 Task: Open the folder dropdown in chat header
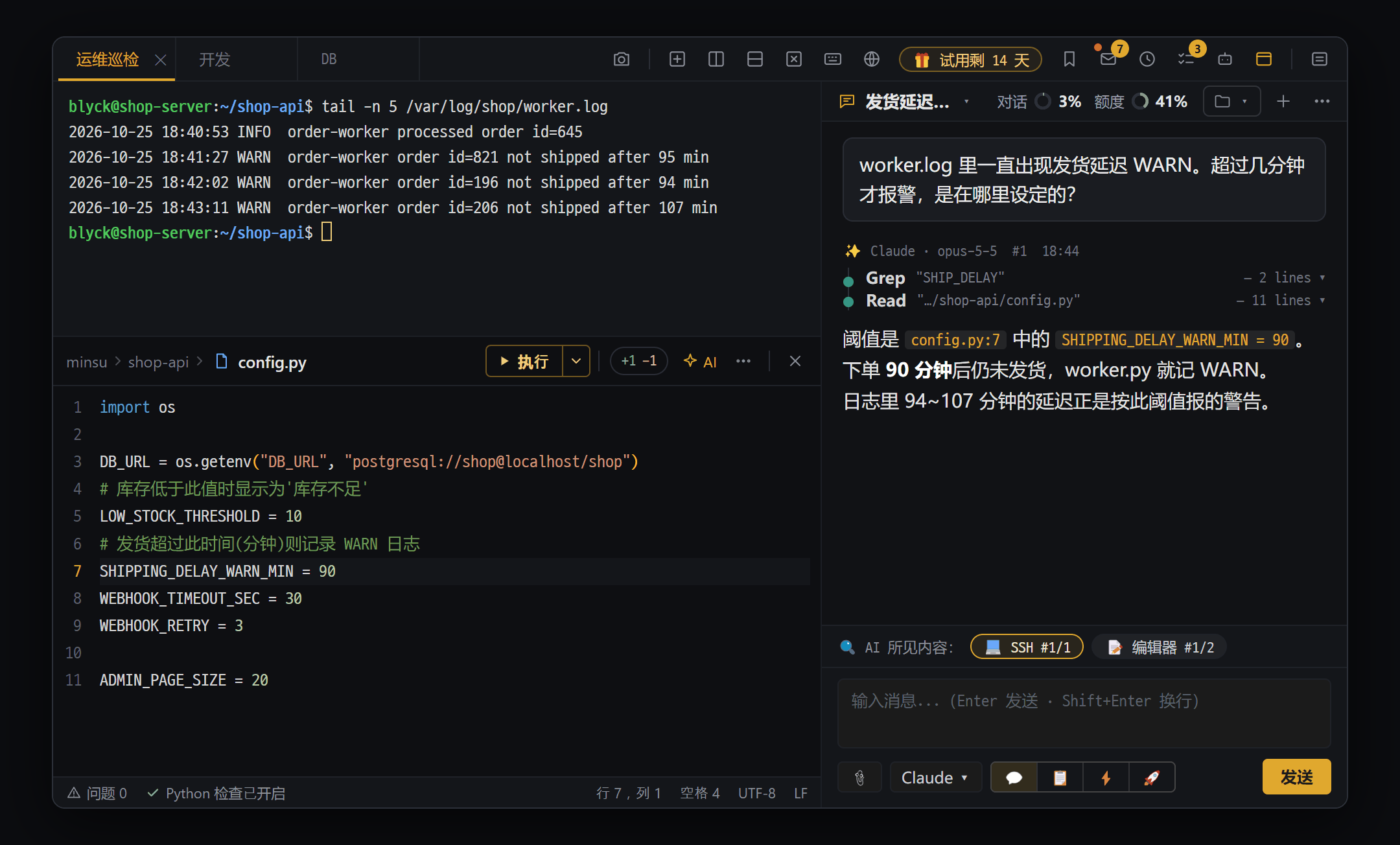tap(1231, 102)
